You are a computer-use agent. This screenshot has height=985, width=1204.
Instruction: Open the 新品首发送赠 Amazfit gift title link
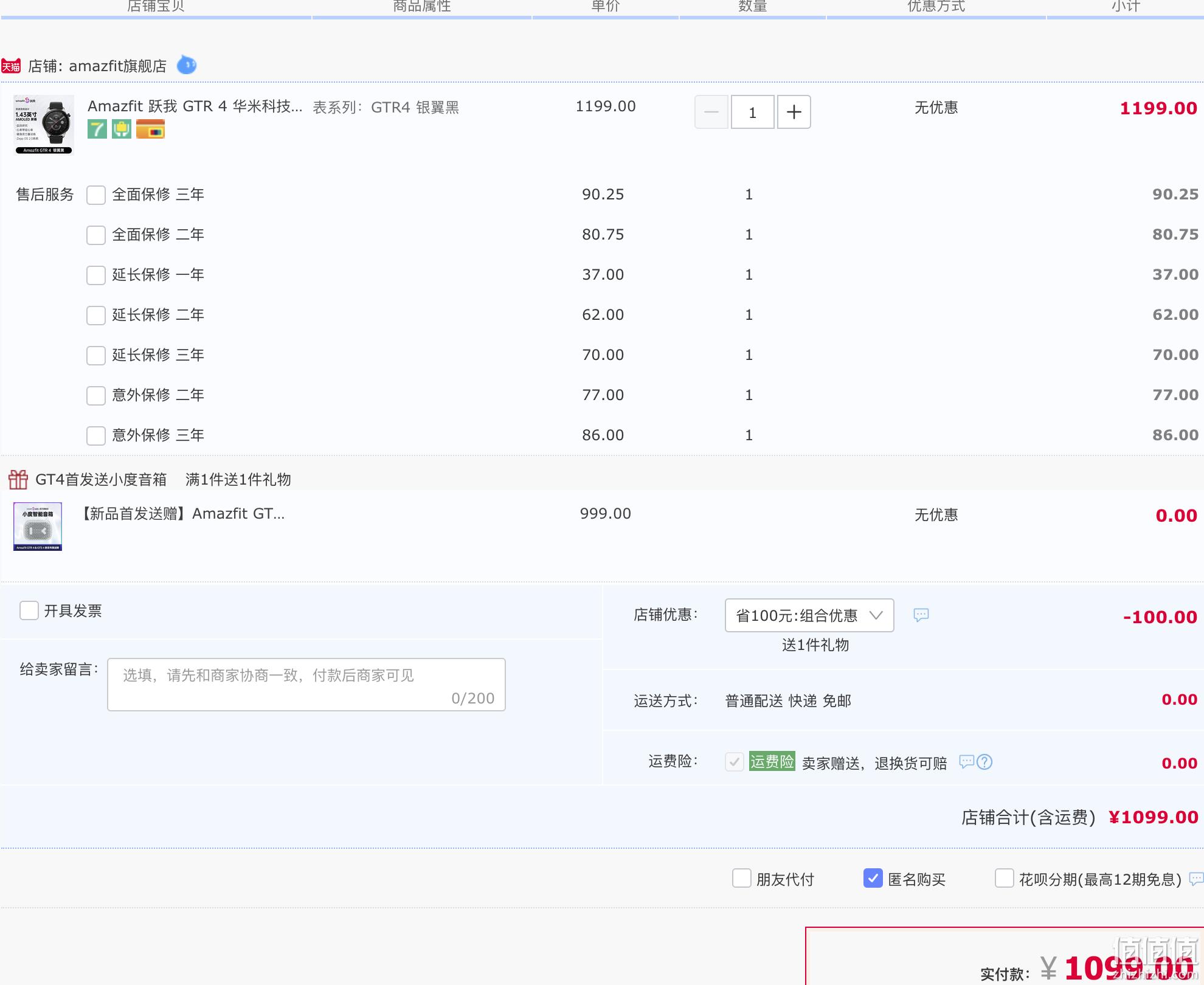(x=181, y=514)
